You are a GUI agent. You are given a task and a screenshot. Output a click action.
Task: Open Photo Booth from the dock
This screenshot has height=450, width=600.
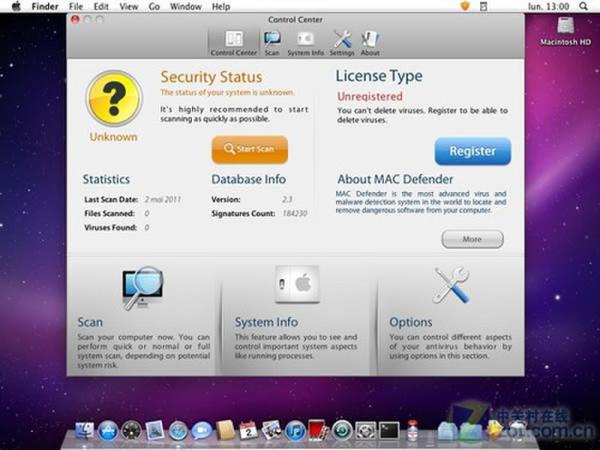[318, 430]
